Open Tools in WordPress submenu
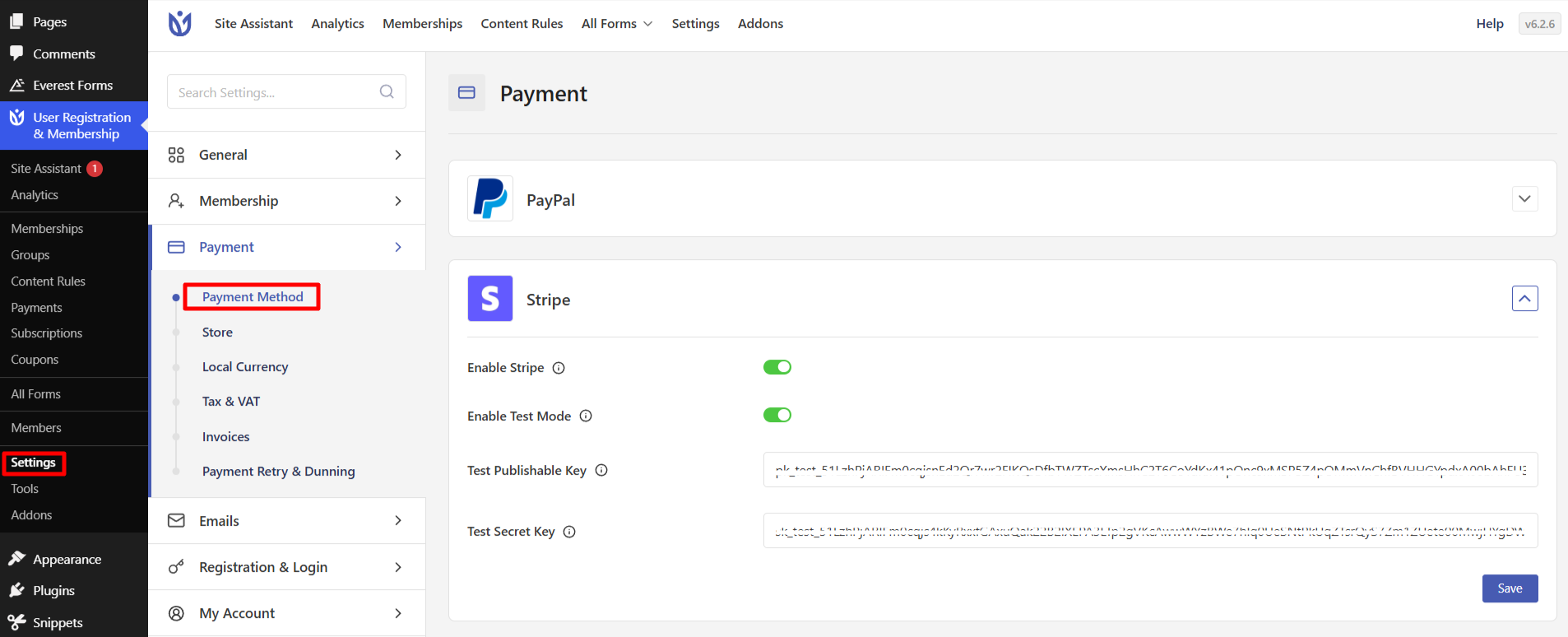Viewport: 1568px width, 637px height. (x=25, y=489)
